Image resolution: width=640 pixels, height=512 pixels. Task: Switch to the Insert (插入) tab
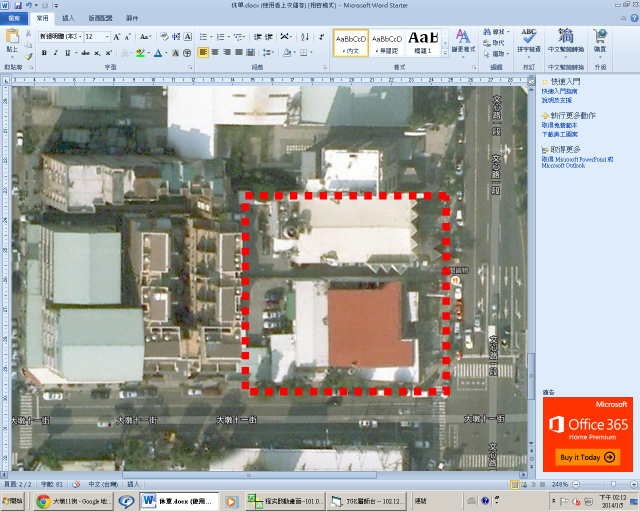click(x=68, y=18)
